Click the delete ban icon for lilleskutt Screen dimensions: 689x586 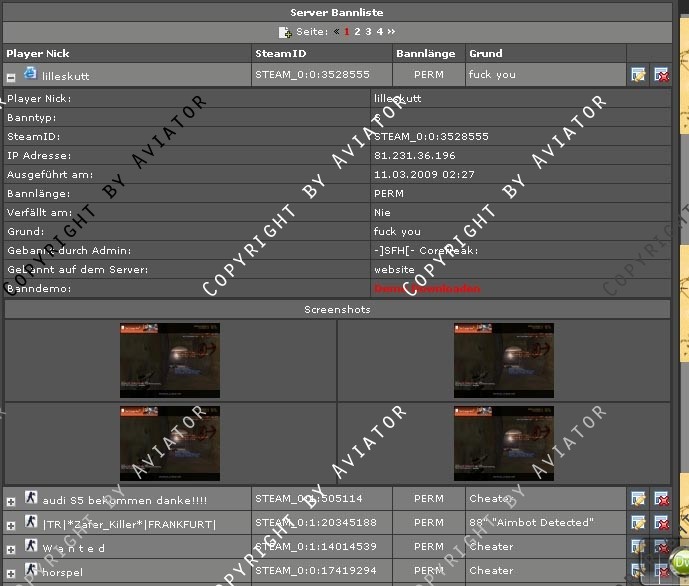pos(661,75)
